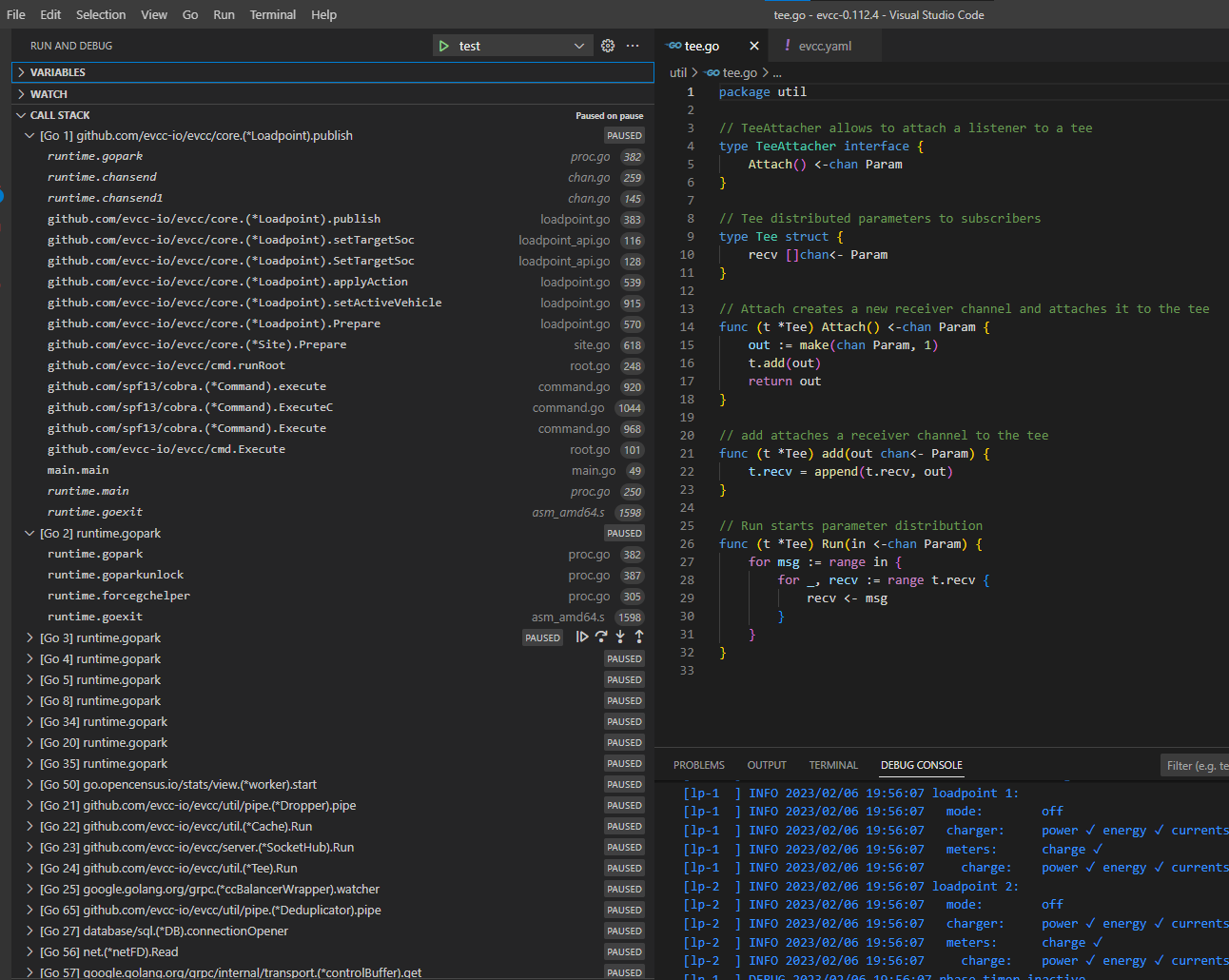Click Step Into debug icon
This screenshot has height=980, width=1229.
619,637
